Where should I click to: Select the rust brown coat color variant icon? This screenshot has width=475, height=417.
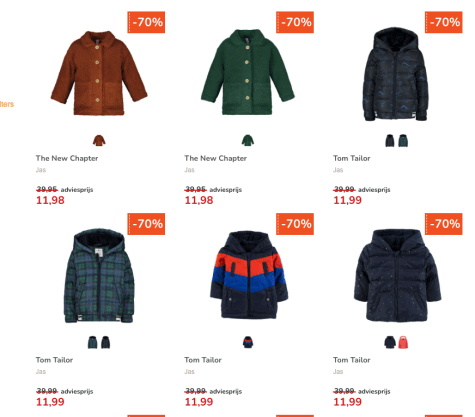point(99,140)
